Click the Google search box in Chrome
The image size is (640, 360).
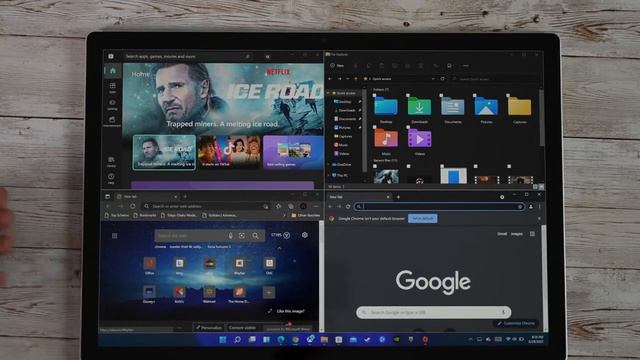coord(433,312)
